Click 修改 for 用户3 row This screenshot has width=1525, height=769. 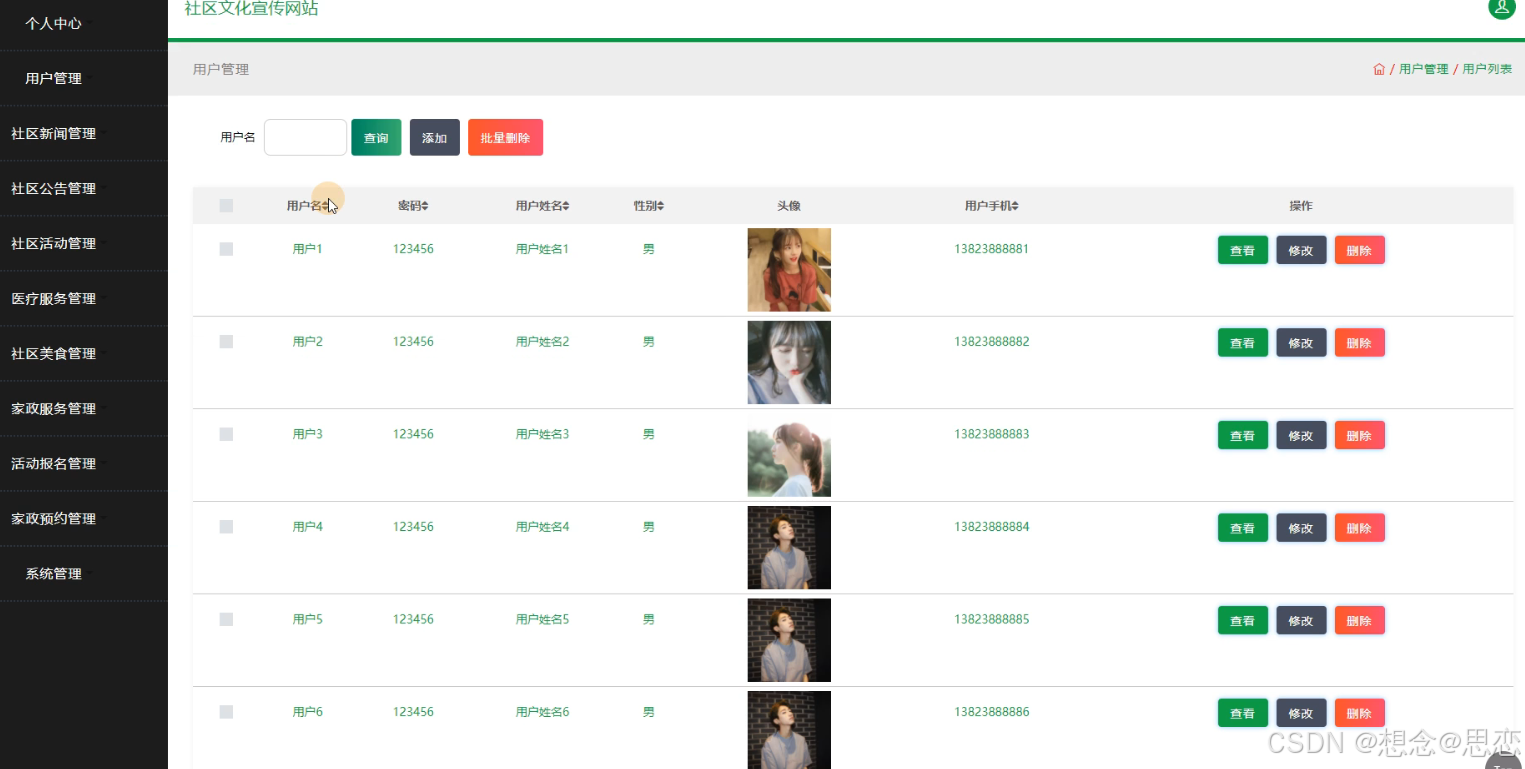tap(1301, 435)
